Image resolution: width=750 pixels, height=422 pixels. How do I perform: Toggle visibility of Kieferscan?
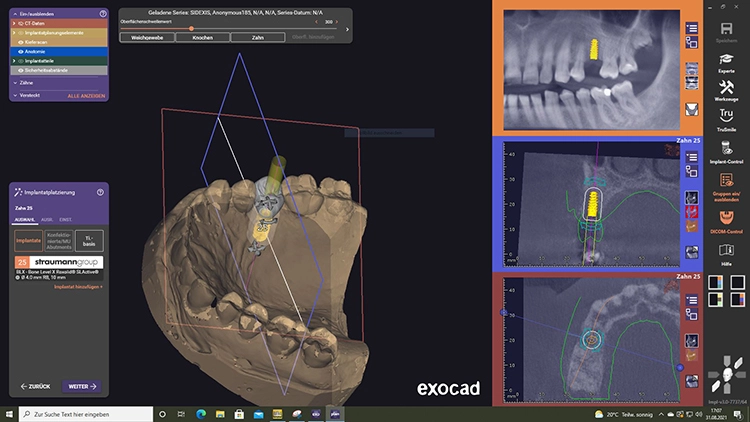point(21,42)
